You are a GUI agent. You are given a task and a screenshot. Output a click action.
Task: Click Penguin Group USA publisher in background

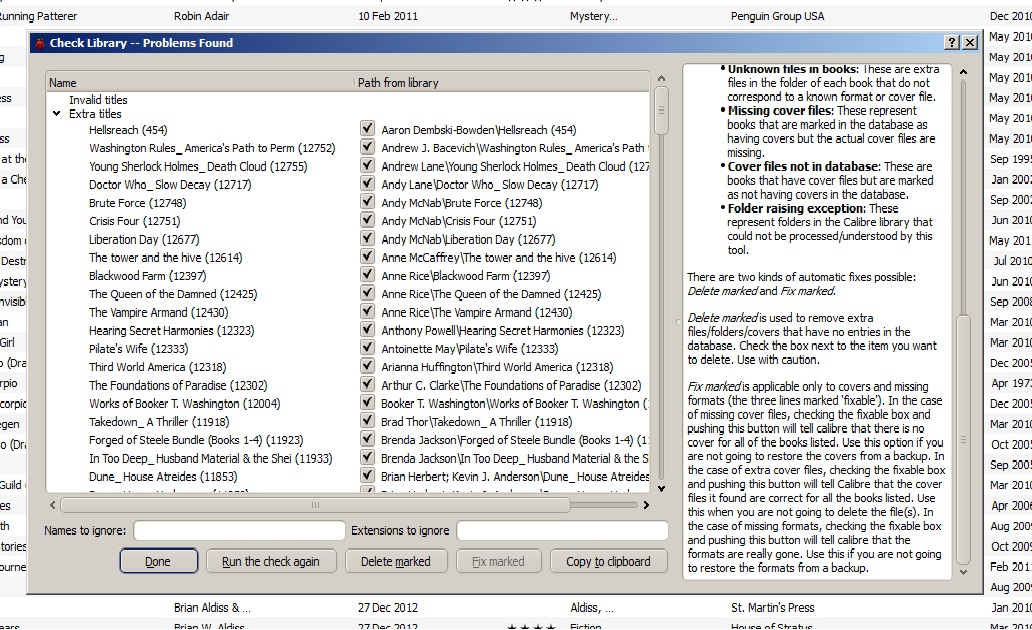point(777,16)
